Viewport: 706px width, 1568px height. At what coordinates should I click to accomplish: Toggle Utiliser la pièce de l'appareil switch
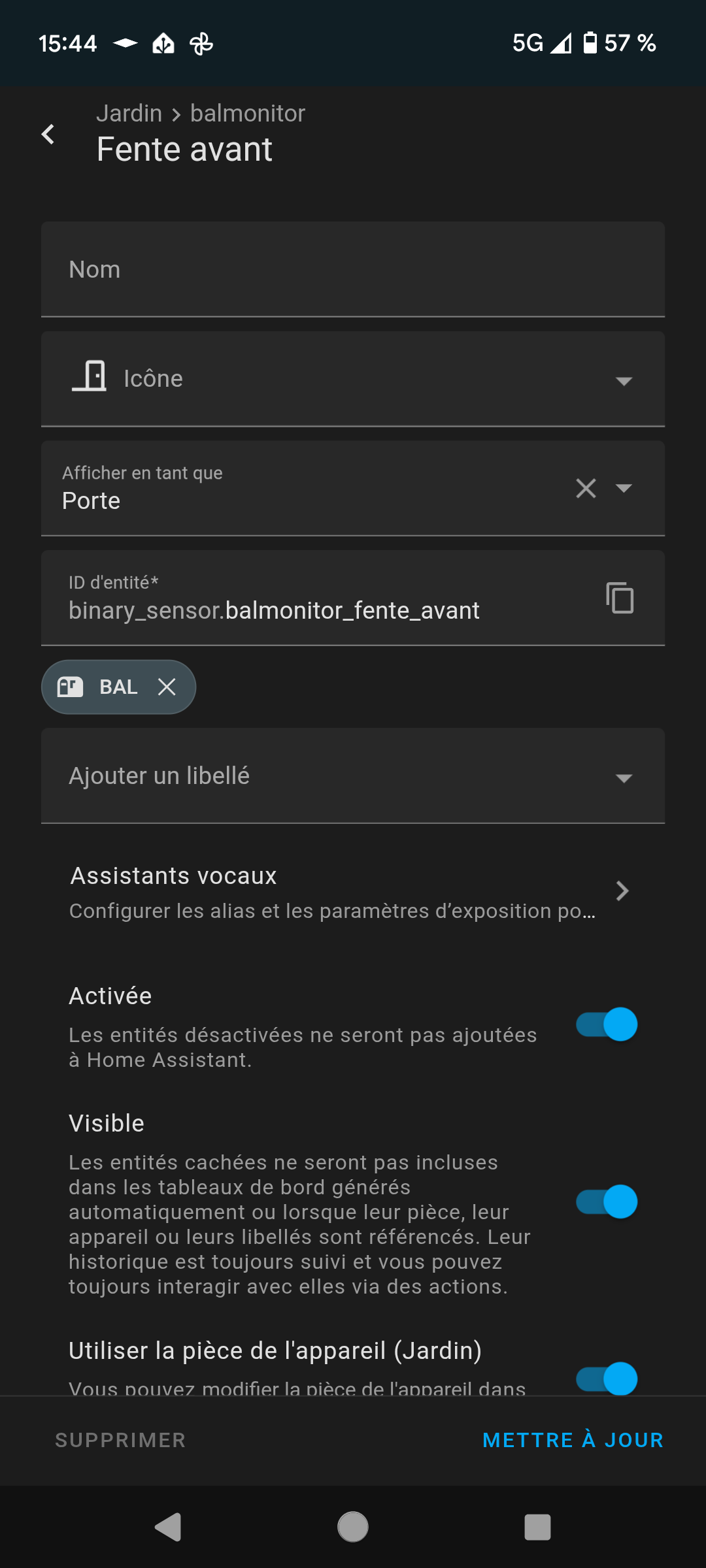(x=607, y=1379)
